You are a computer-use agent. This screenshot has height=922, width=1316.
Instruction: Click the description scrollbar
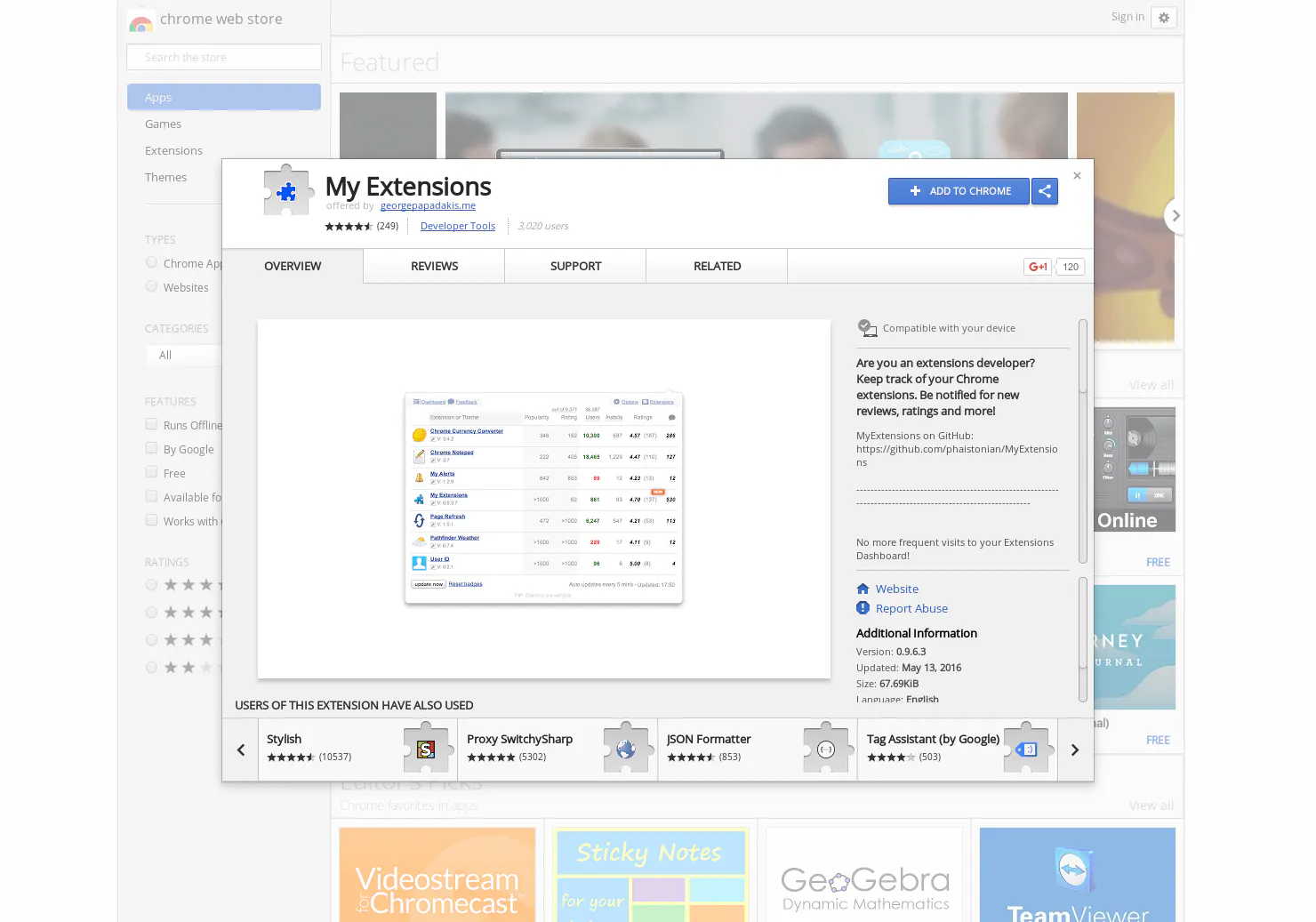[1083, 442]
